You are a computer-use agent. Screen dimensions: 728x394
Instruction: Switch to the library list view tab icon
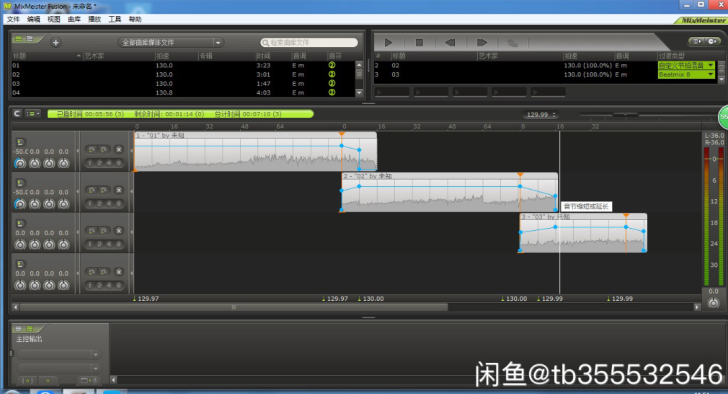coord(19,39)
